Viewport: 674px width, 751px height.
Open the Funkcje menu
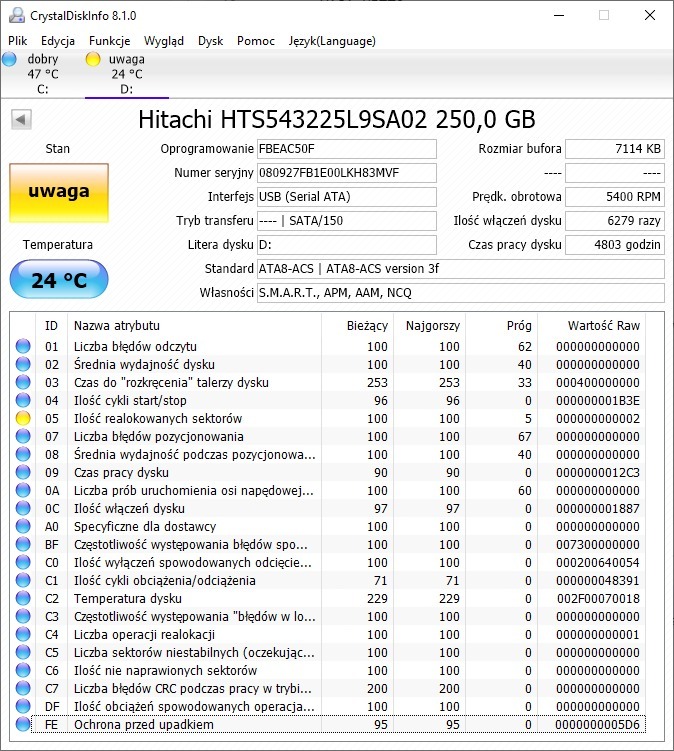coord(110,41)
